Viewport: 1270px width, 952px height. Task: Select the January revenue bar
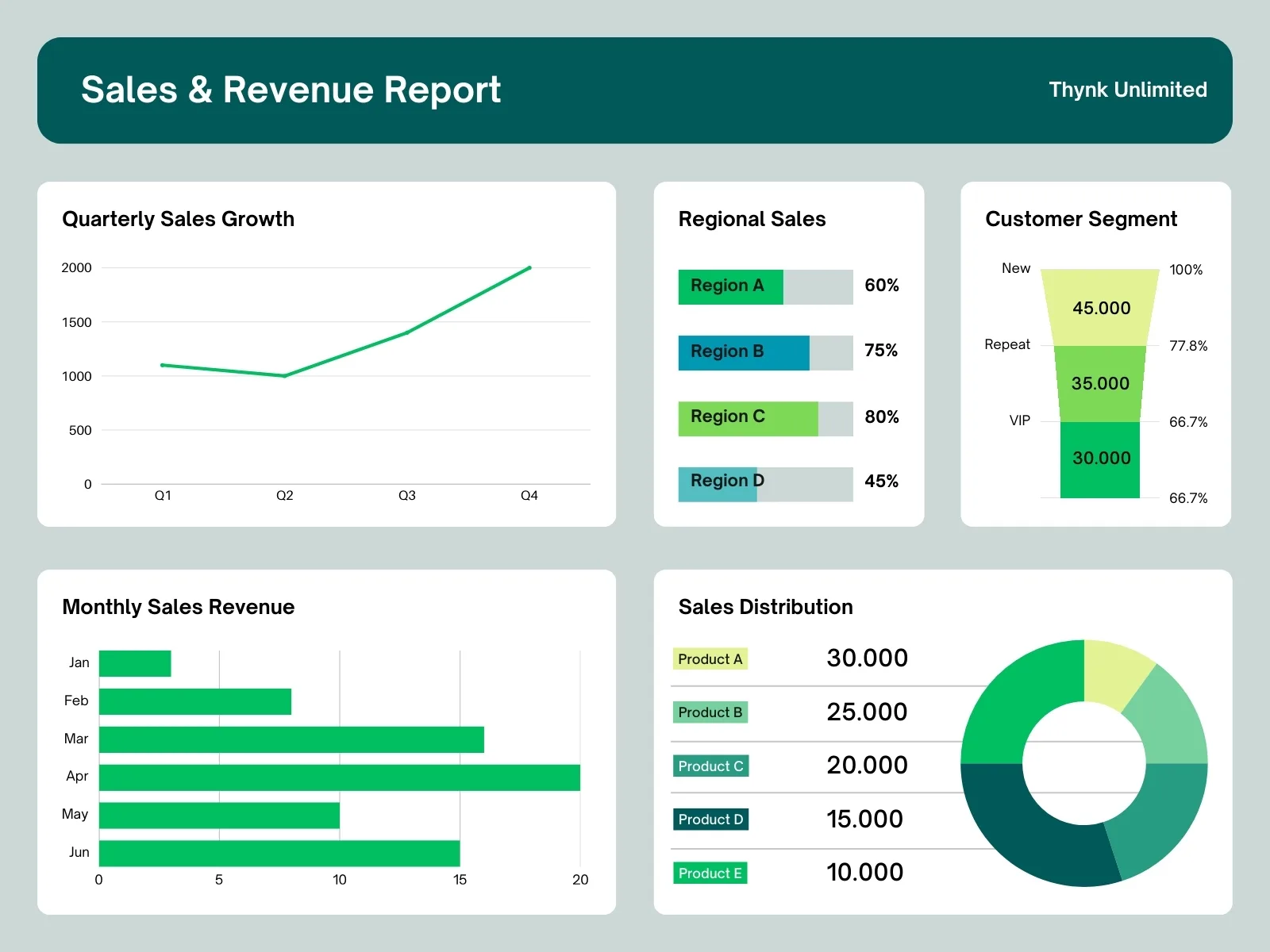tap(135, 664)
